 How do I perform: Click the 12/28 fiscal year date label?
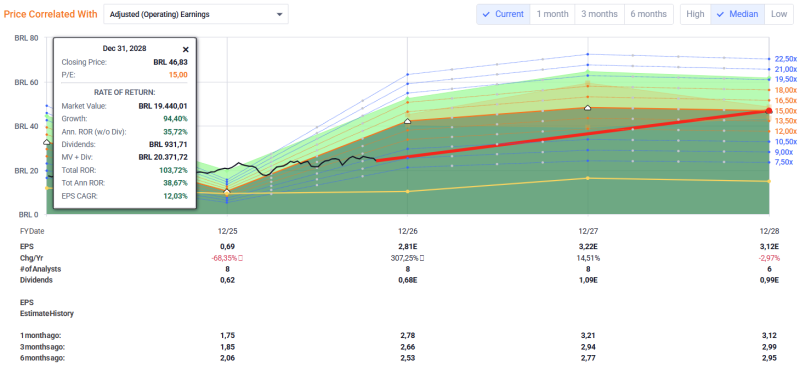[x=770, y=231]
